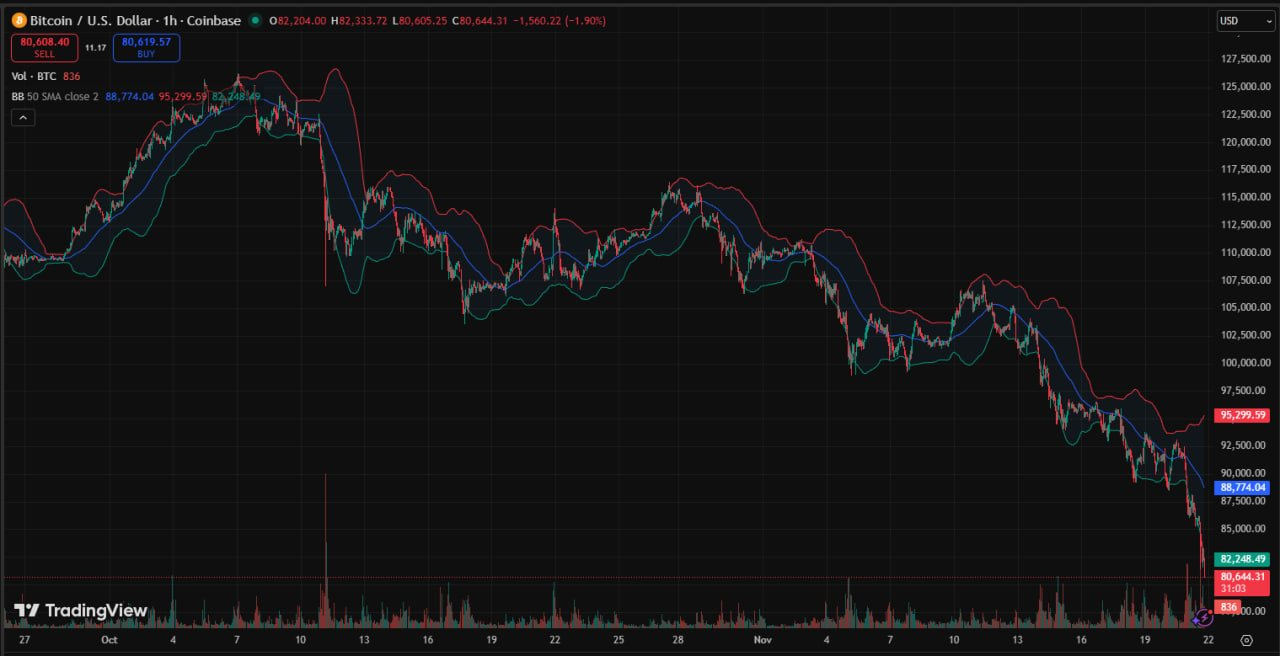Click the green lower band label 82,248.49
The width and height of the screenshot is (1280, 656).
1242,559
